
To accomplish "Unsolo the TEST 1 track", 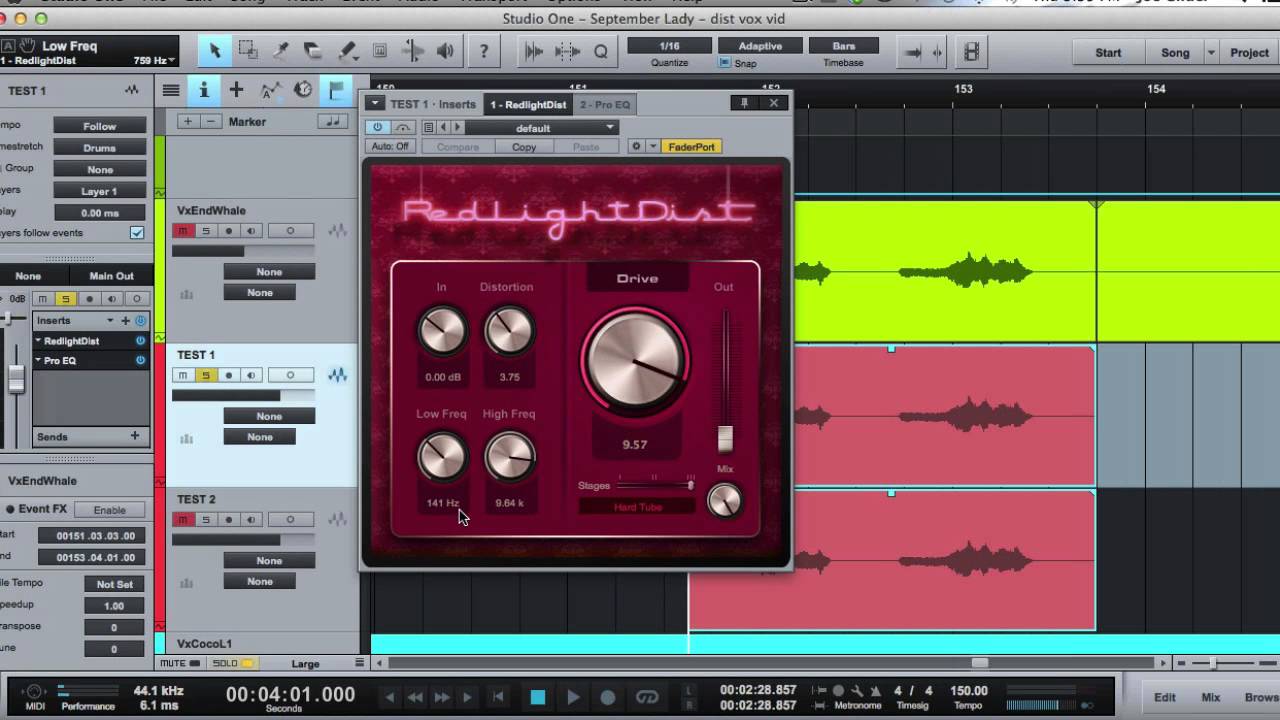I will [205, 376].
